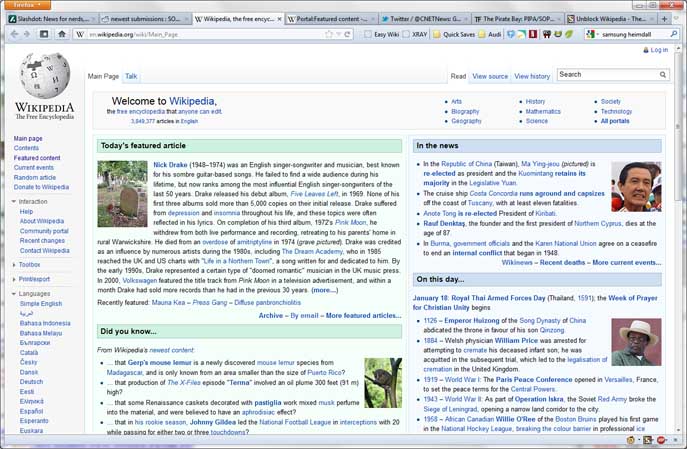
Task: Select the View history tab
Action: coord(532,76)
